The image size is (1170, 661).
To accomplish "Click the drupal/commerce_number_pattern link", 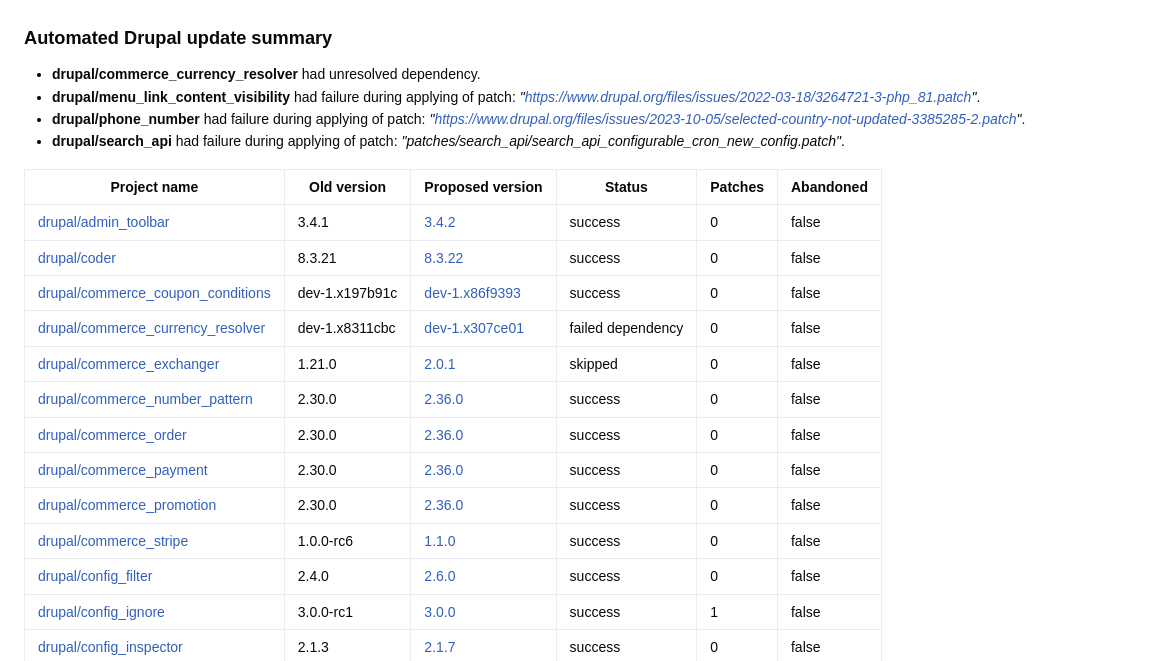I will [145, 399].
